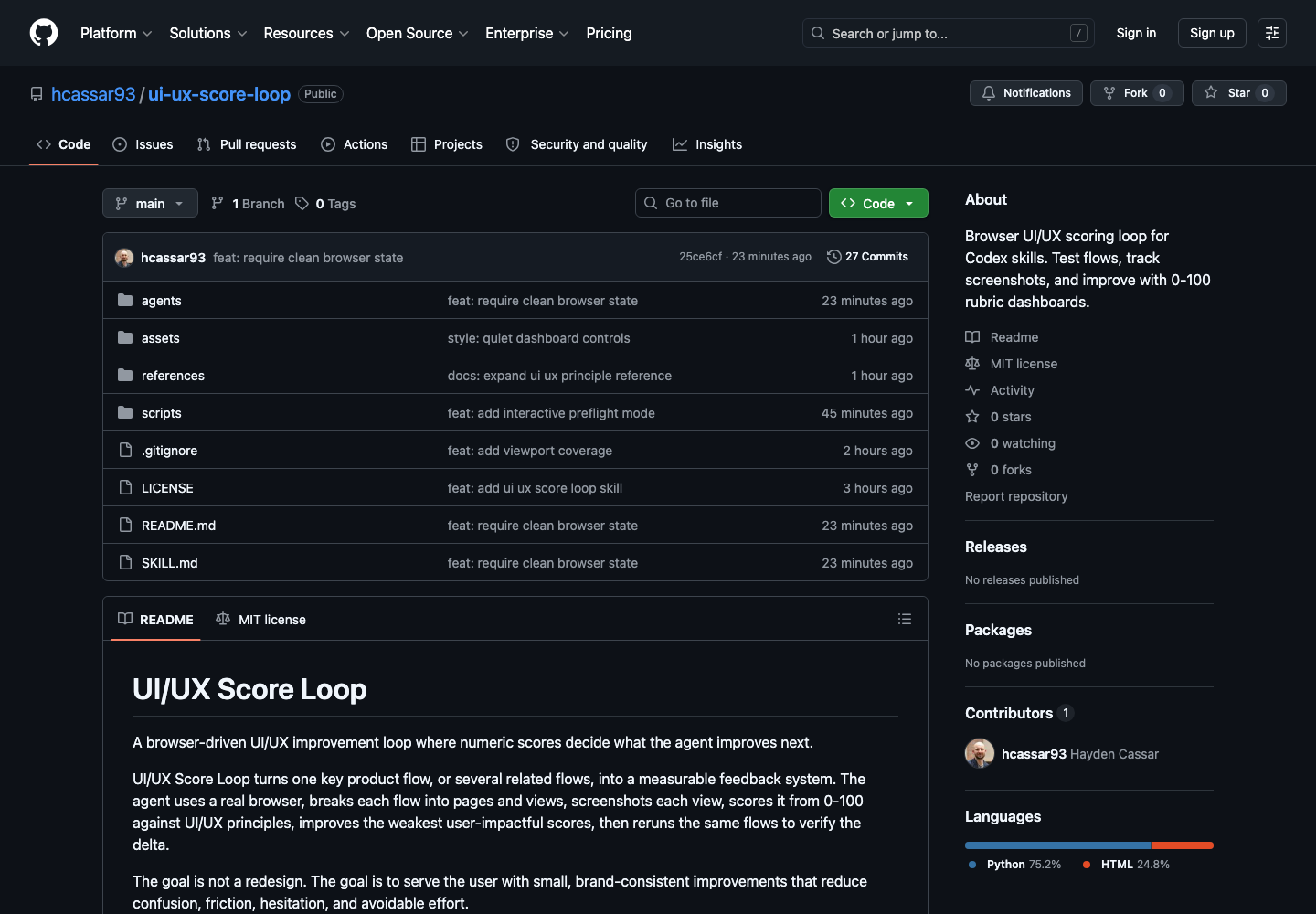
Task: Open the assets folder icon
Action: pos(125,337)
